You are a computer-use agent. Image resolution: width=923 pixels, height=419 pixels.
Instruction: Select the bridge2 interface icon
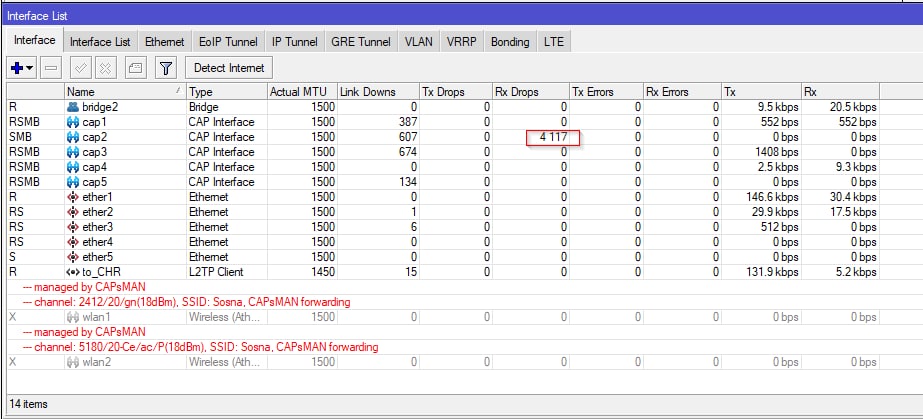(73, 107)
